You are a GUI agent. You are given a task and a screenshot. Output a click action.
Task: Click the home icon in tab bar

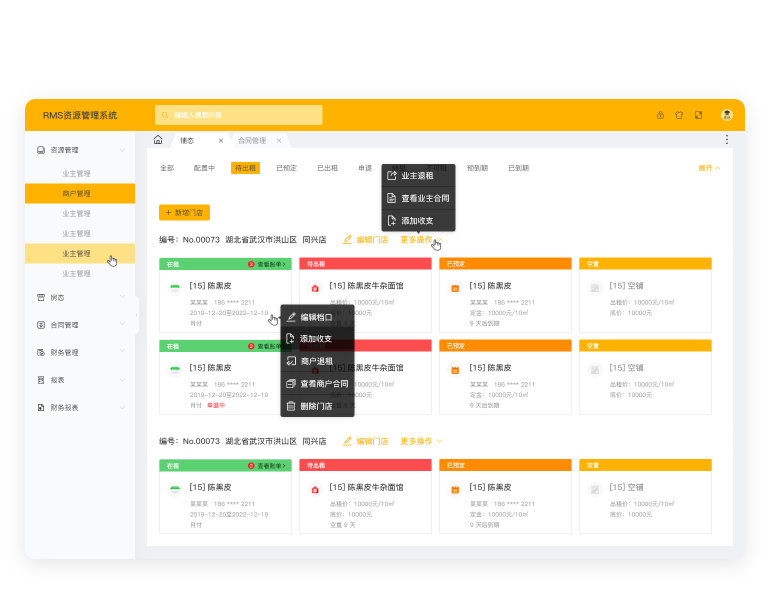tap(158, 140)
